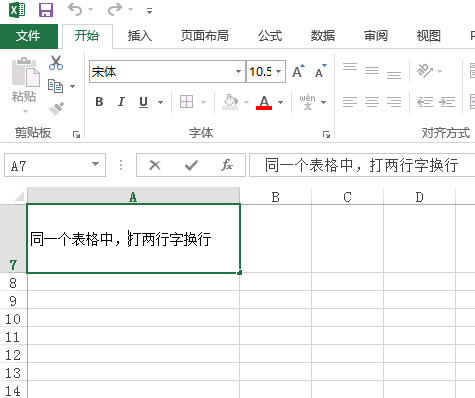Open the redo history dropdown arrow
The image size is (475, 398).
(131, 10)
